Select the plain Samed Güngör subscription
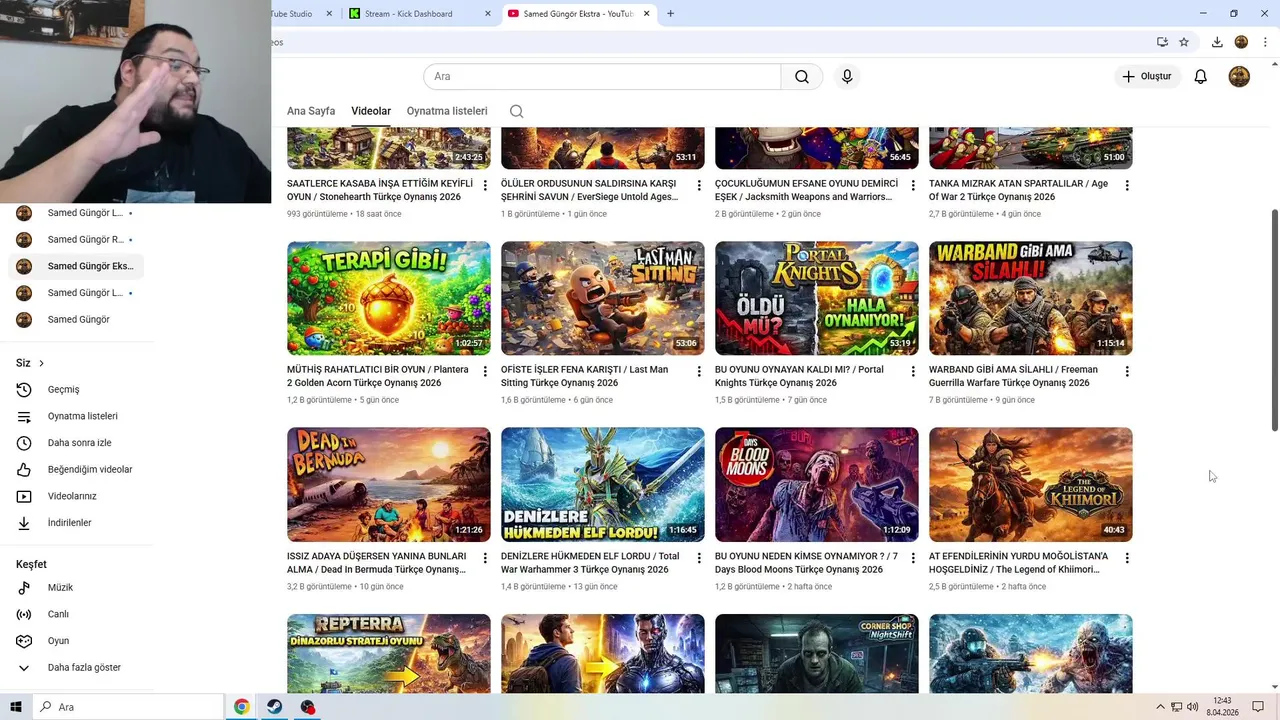Screen dimensions: 1280x720 click(76, 319)
